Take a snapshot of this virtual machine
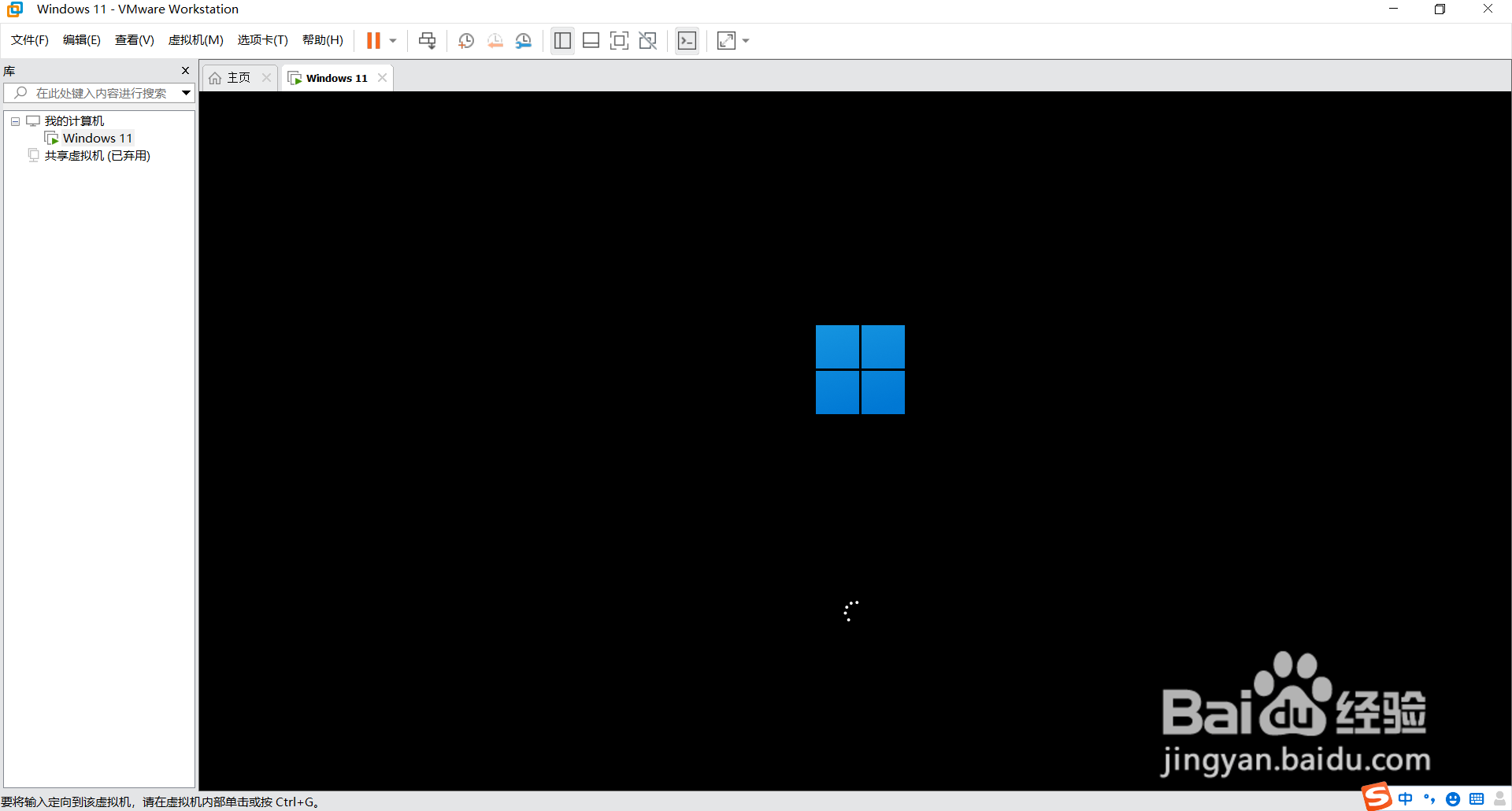1512x811 pixels. (x=466, y=41)
